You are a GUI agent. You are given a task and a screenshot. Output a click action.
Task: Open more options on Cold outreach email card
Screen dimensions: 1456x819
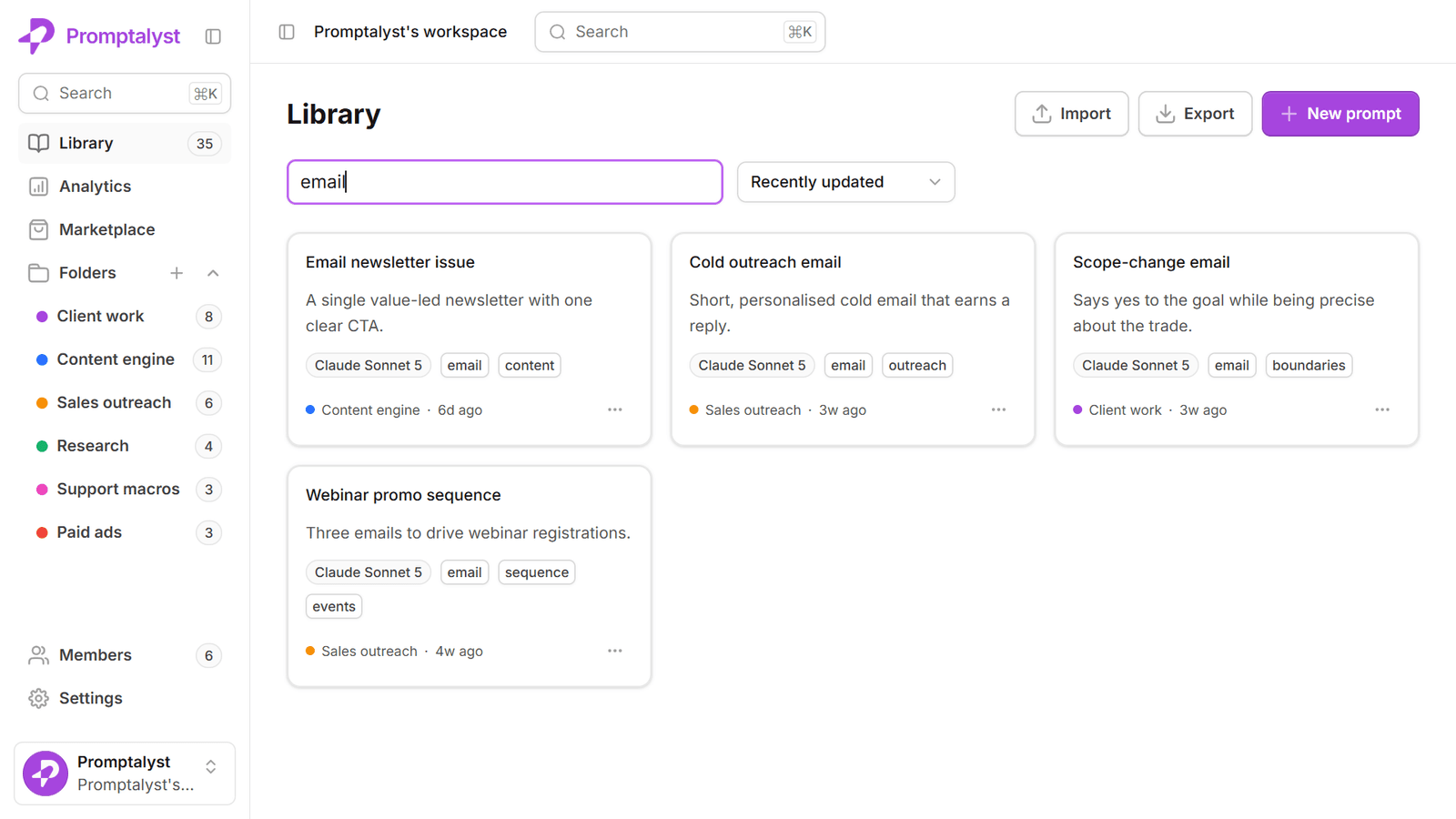pyautogui.click(x=998, y=409)
